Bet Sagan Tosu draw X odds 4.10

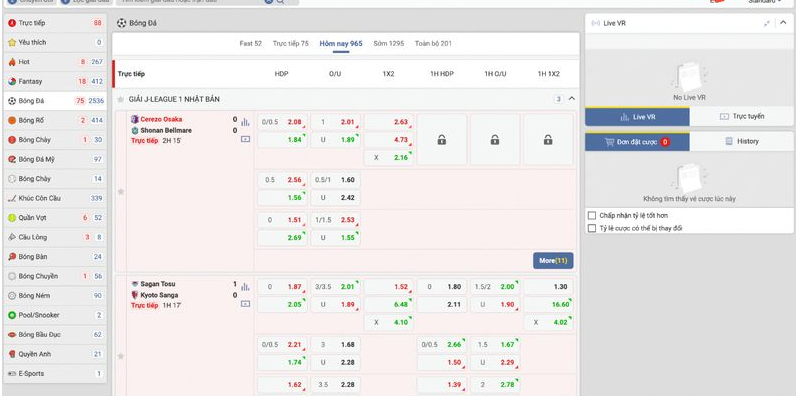point(388,322)
